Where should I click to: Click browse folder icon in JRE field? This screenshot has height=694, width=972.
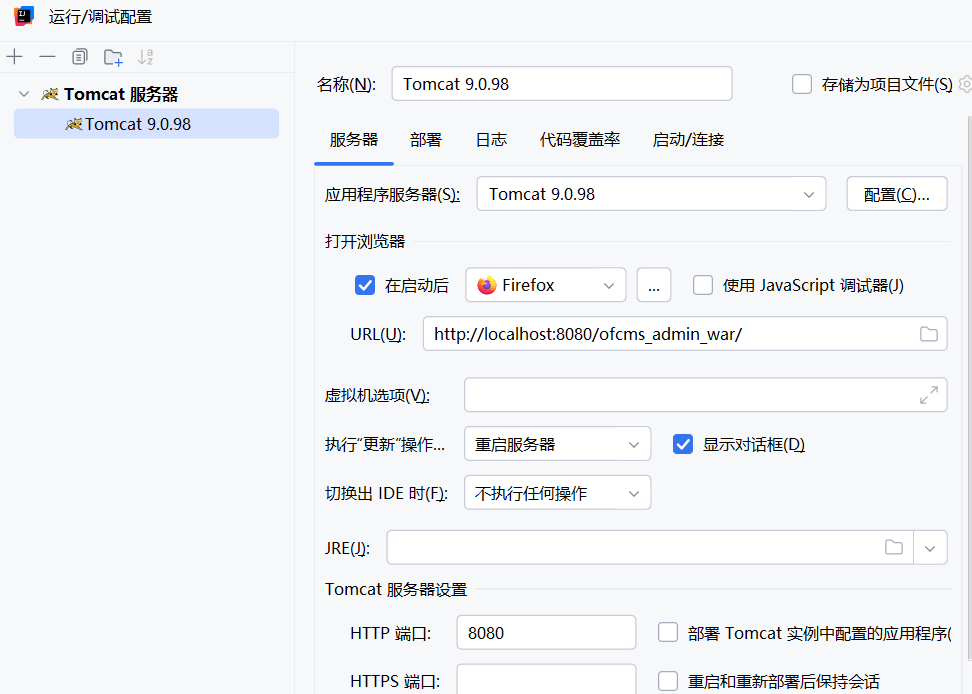pyautogui.click(x=894, y=547)
